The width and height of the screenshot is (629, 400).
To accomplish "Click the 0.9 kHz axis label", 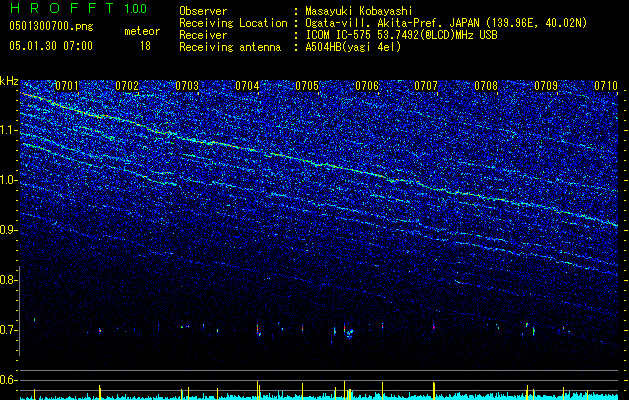I will click(8, 230).
